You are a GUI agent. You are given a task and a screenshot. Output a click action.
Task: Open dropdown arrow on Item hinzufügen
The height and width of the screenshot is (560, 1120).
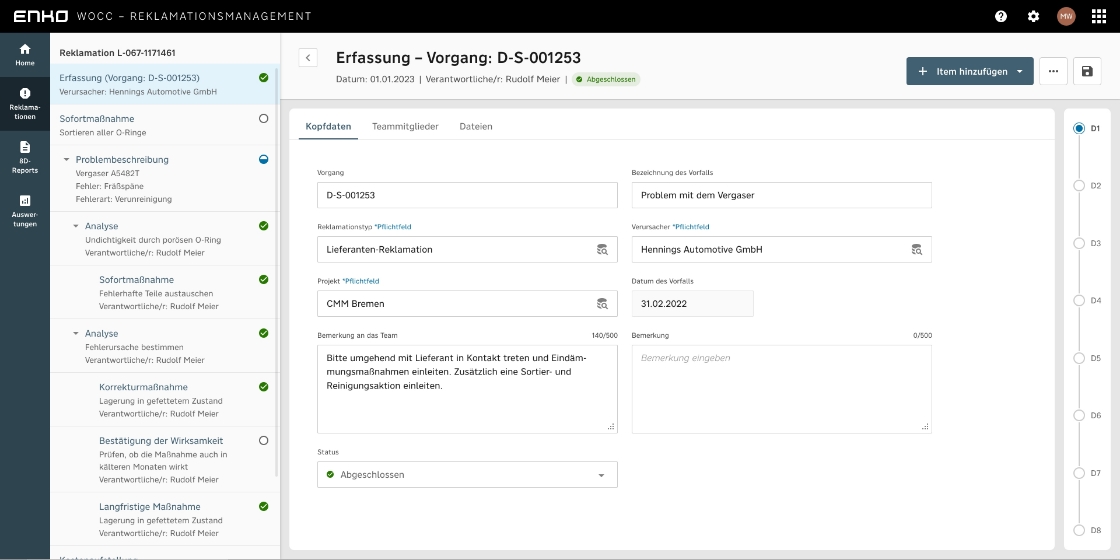tap(1019, 71)
